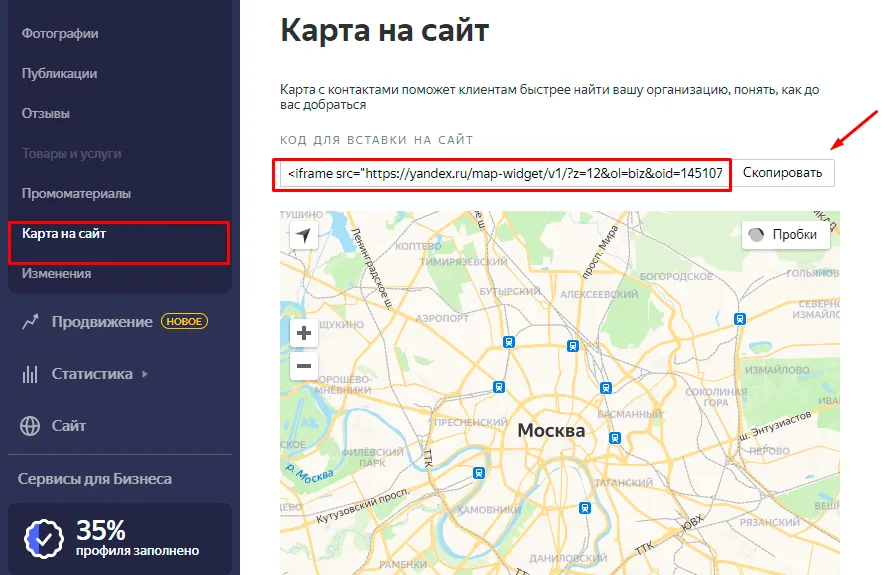This screenshot has width=887, height=575.
Task: Copy code with the Скопировать button
Action: [x=782, y=173]
